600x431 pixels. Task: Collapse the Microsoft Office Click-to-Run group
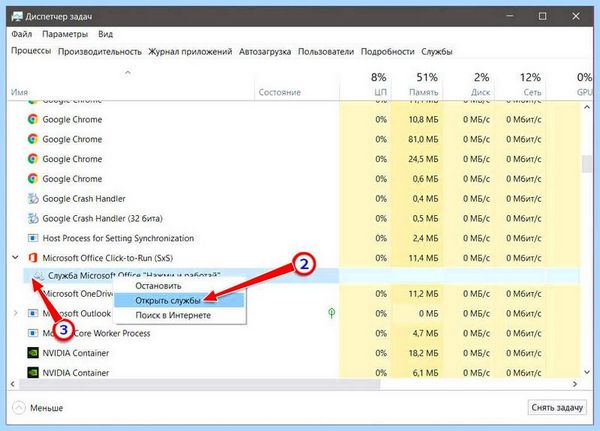coord(15,258)
